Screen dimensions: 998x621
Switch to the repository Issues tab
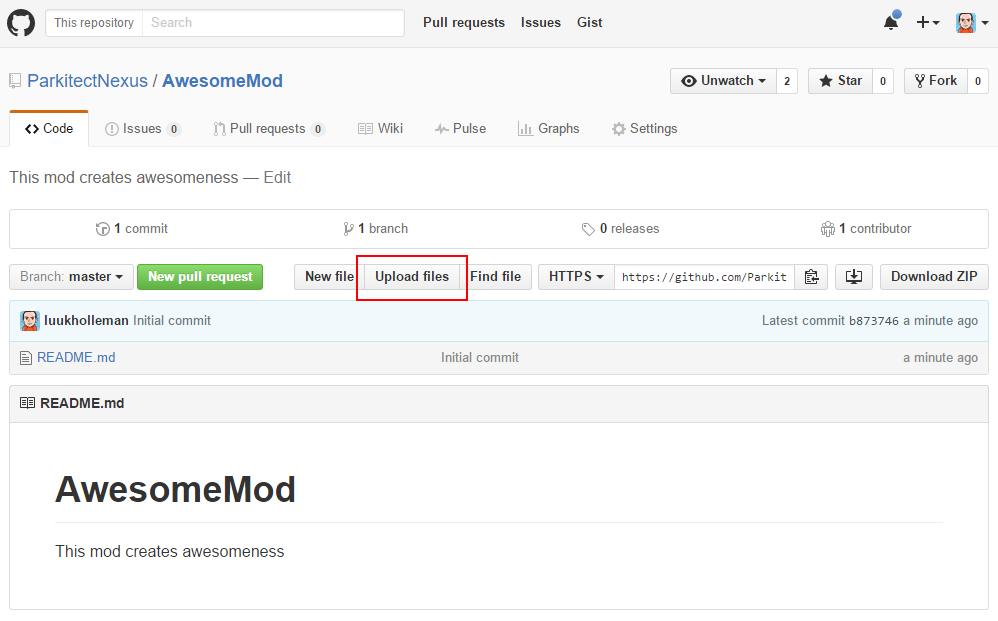coord(143,129)
